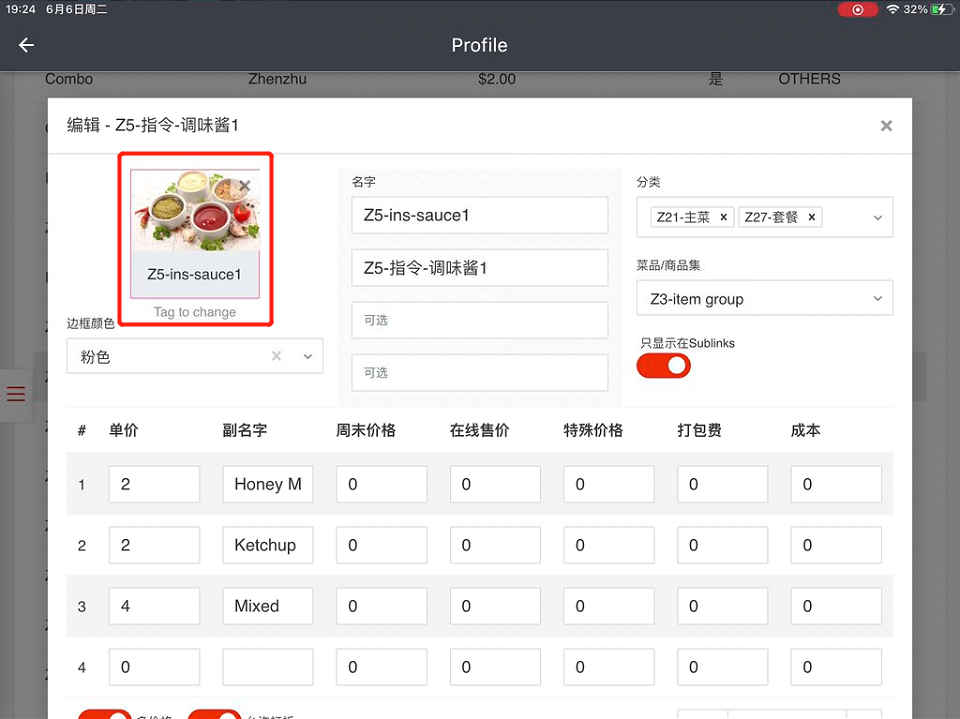Image resolution: width=960 pixels, height=719 pixels.
Task: Tap the 单价 column header
Action: (124, 430)
